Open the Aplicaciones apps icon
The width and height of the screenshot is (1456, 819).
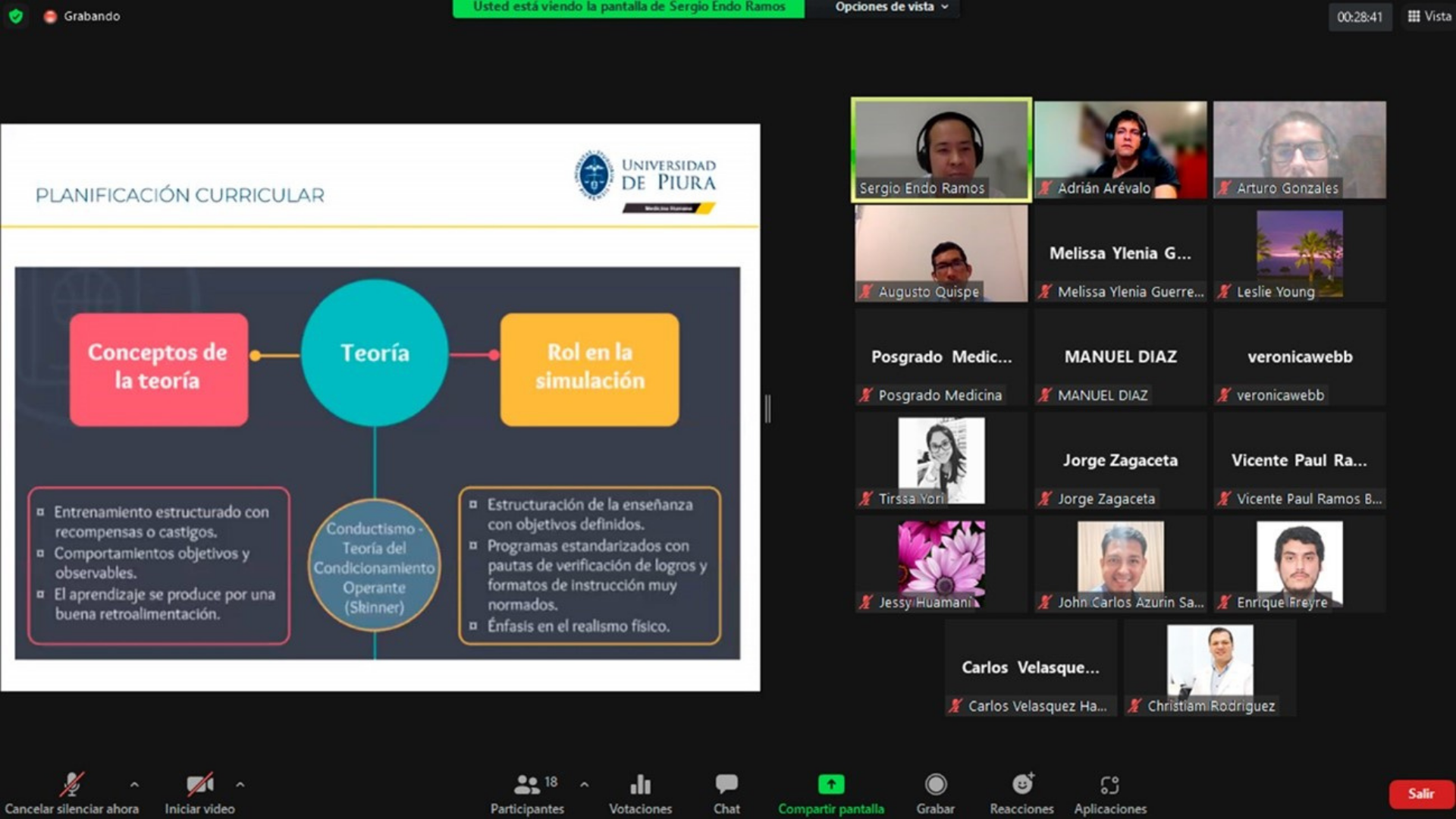click(x=1109, y=784)
